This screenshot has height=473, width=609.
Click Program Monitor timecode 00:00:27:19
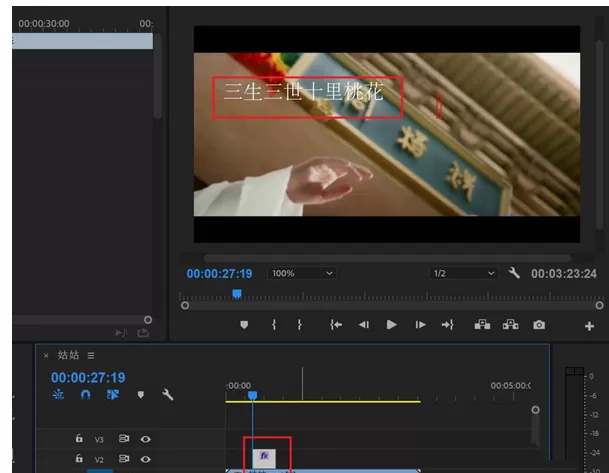(219, 274)
